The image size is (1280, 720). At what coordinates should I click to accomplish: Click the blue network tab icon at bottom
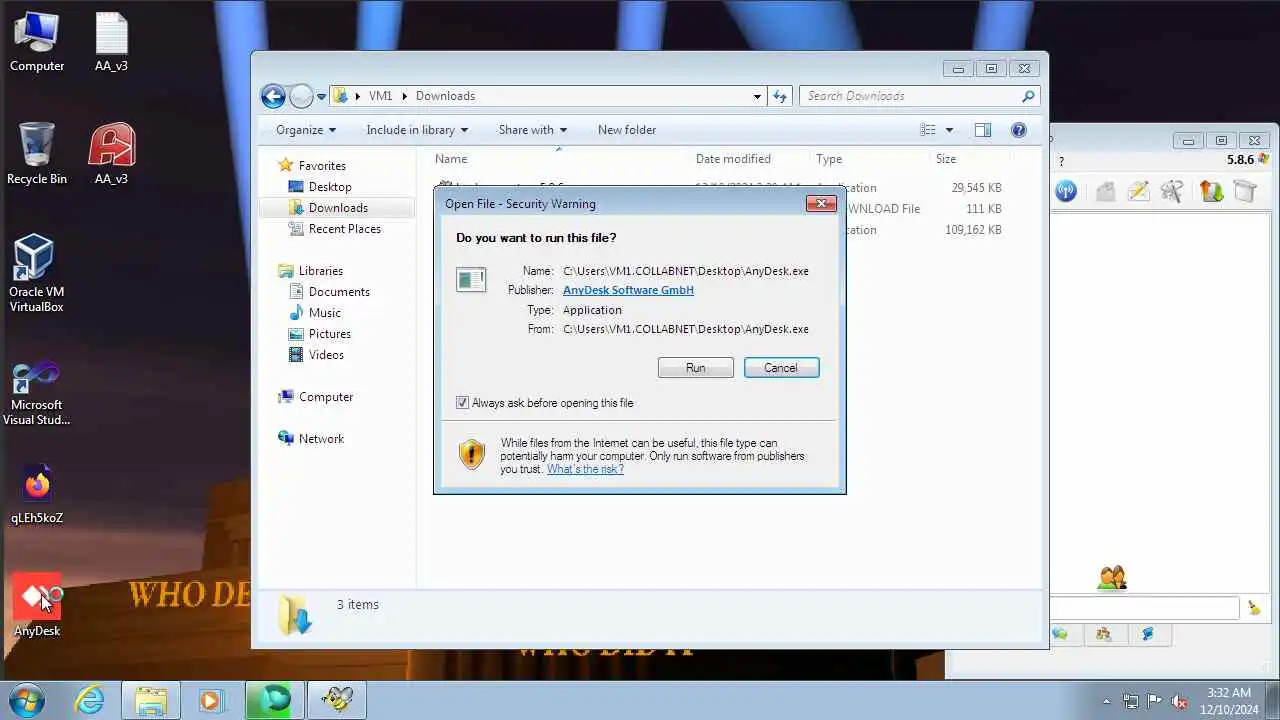click(x=1148, y=634)
